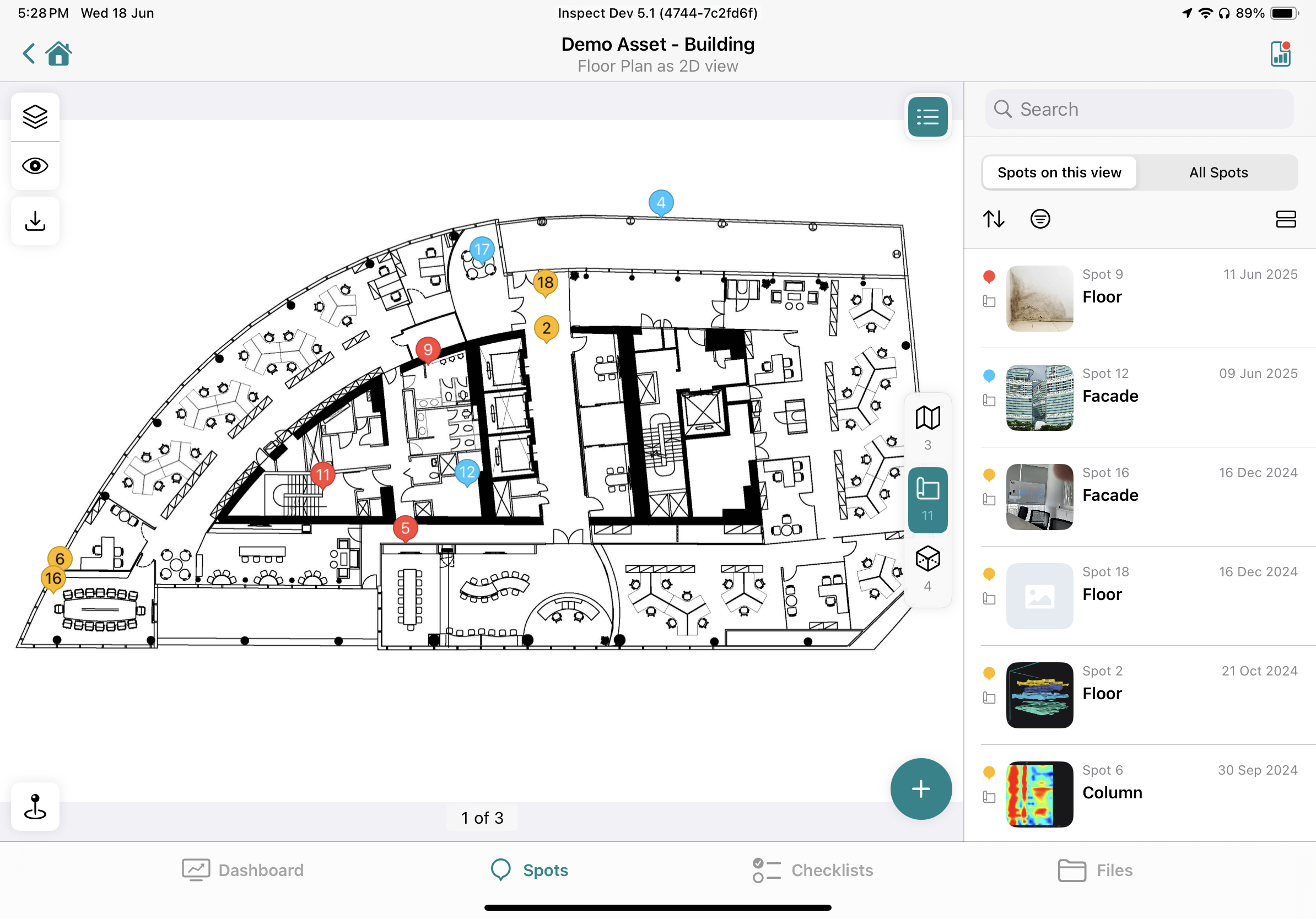Go back using the chevron arrow
1316x919 pixels.
point(29,54)
